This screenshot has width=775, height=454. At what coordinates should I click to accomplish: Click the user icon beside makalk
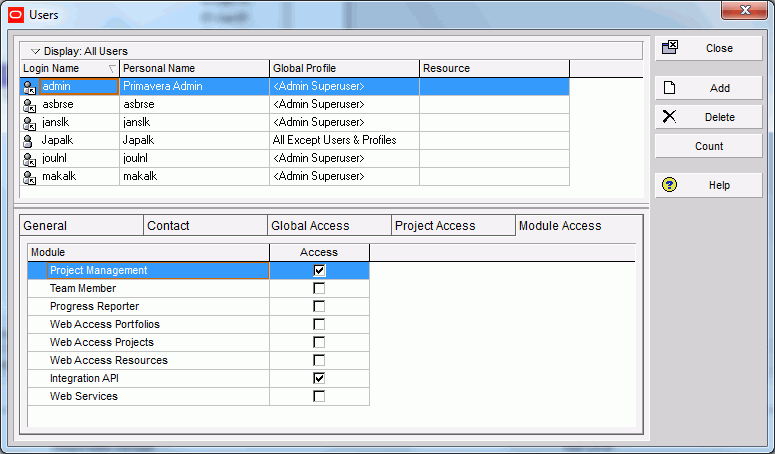click(30, 177)
